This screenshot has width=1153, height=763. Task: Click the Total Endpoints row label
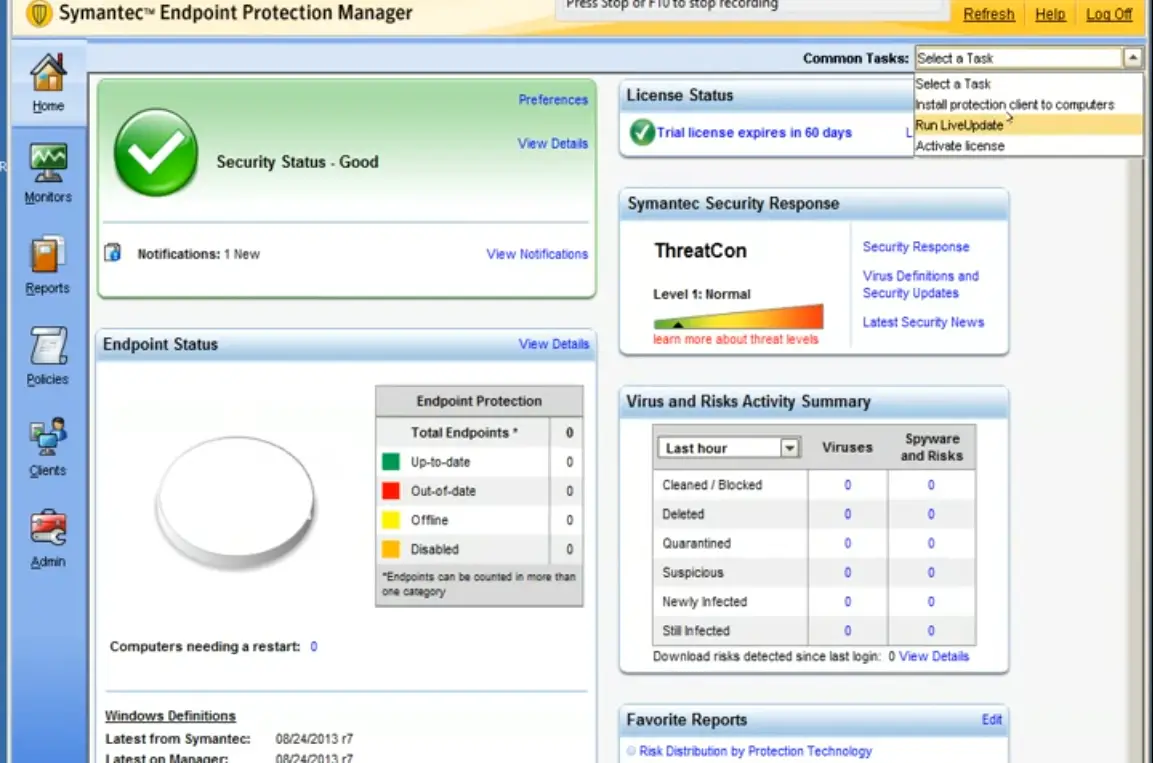pos(464,432)
